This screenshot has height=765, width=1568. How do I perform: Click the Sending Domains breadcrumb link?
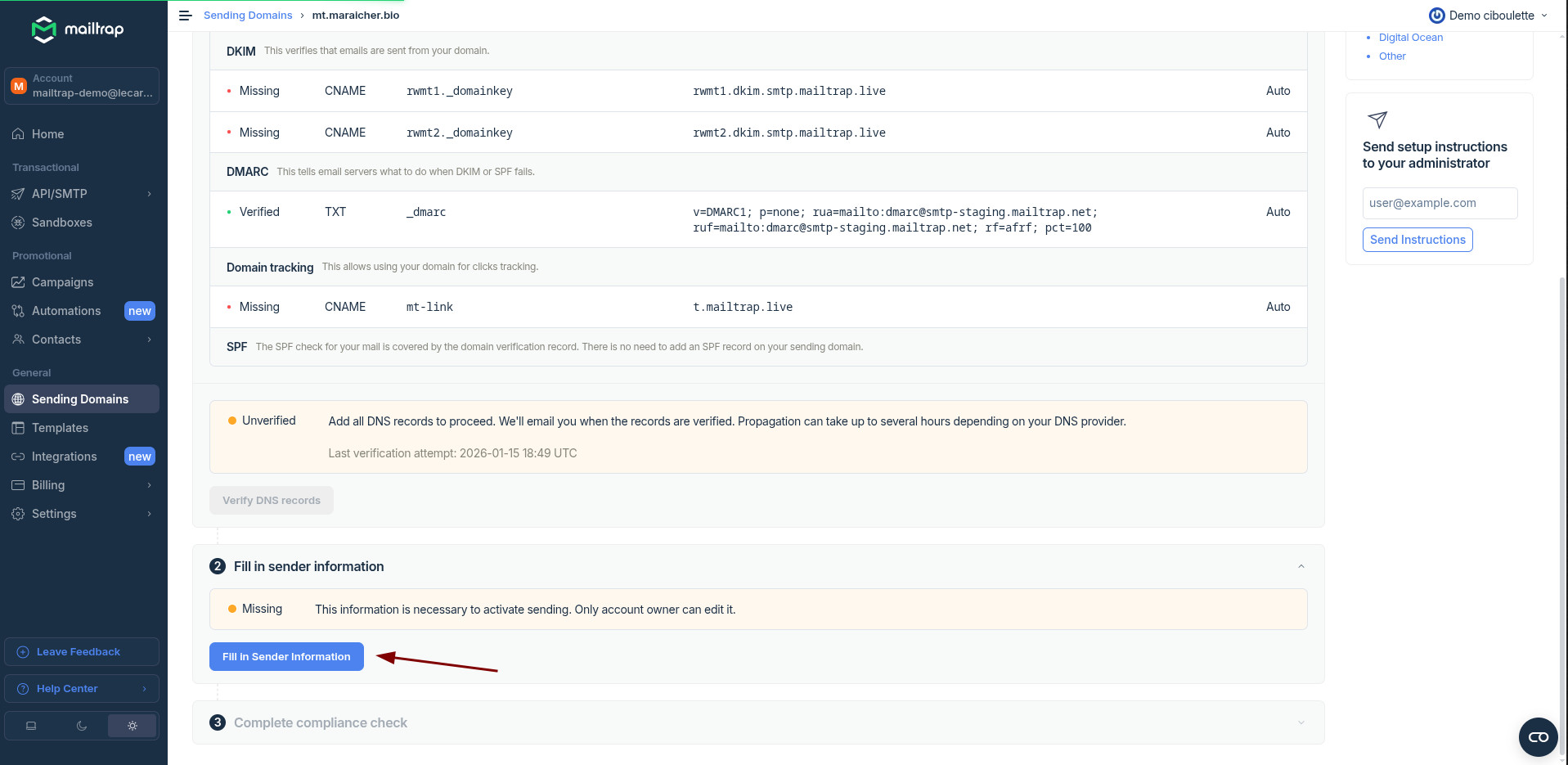[248, 16]
